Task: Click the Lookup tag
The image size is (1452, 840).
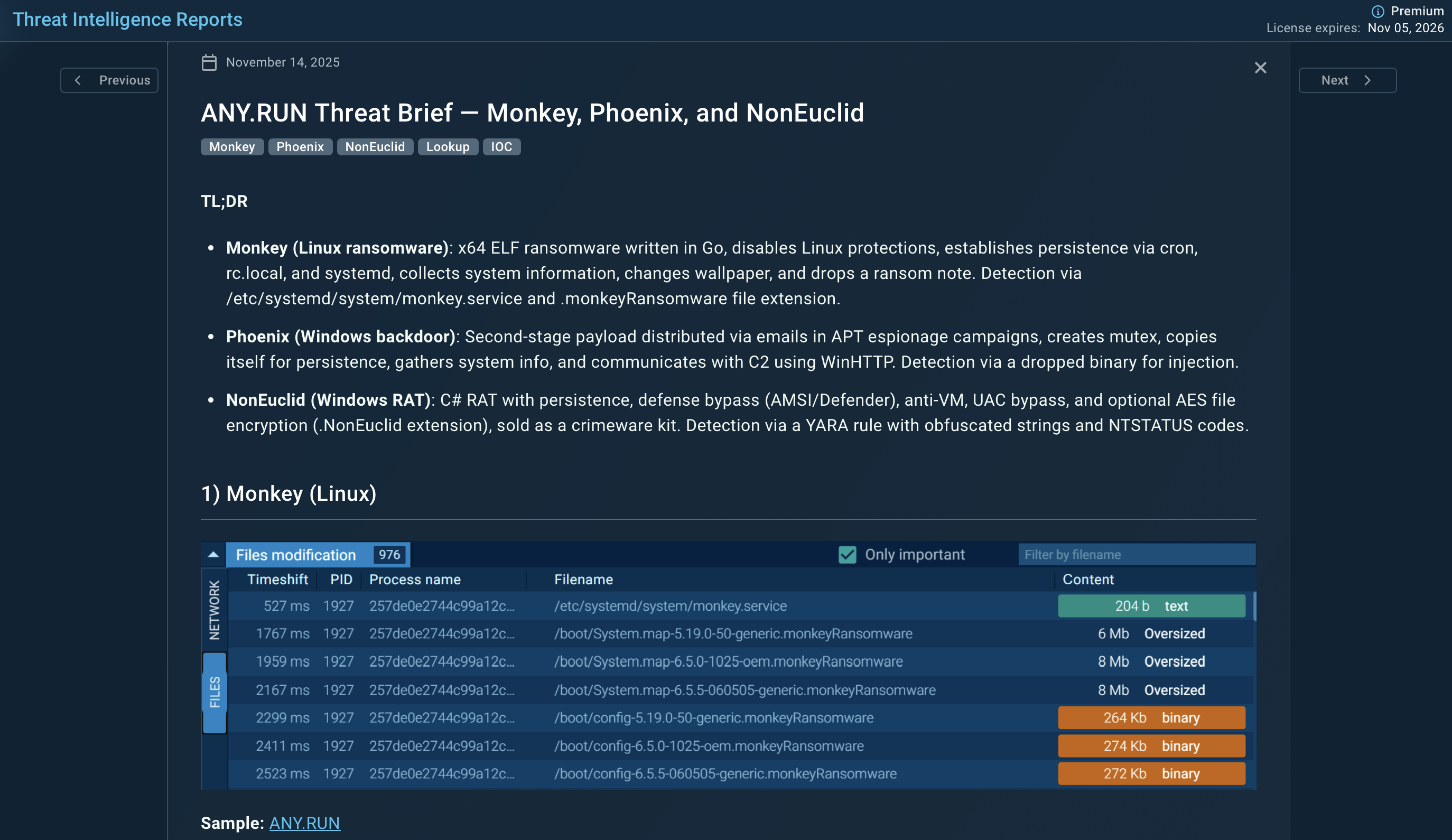Action: point(448,147)
